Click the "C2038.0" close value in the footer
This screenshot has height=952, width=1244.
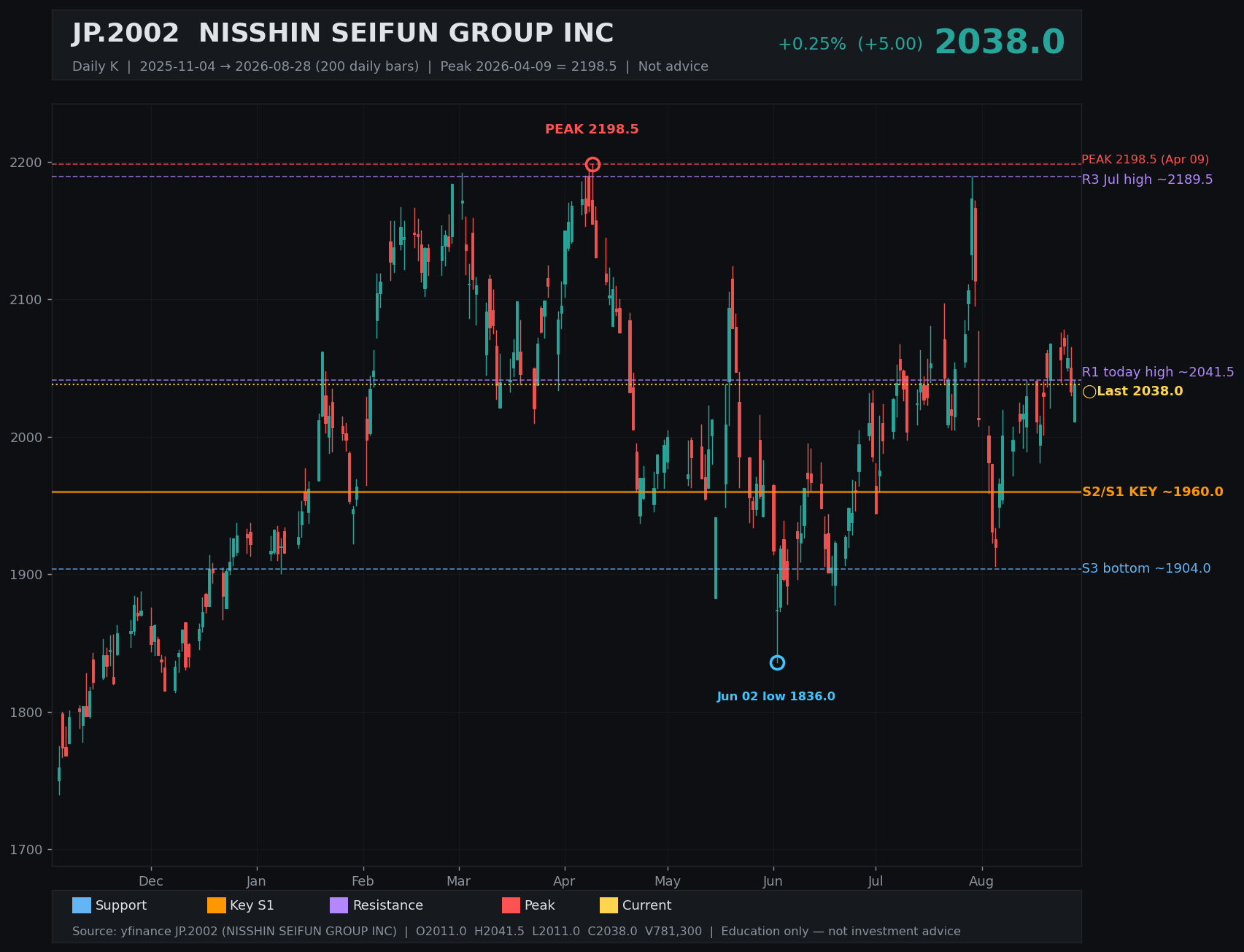[x=612, y=932]
